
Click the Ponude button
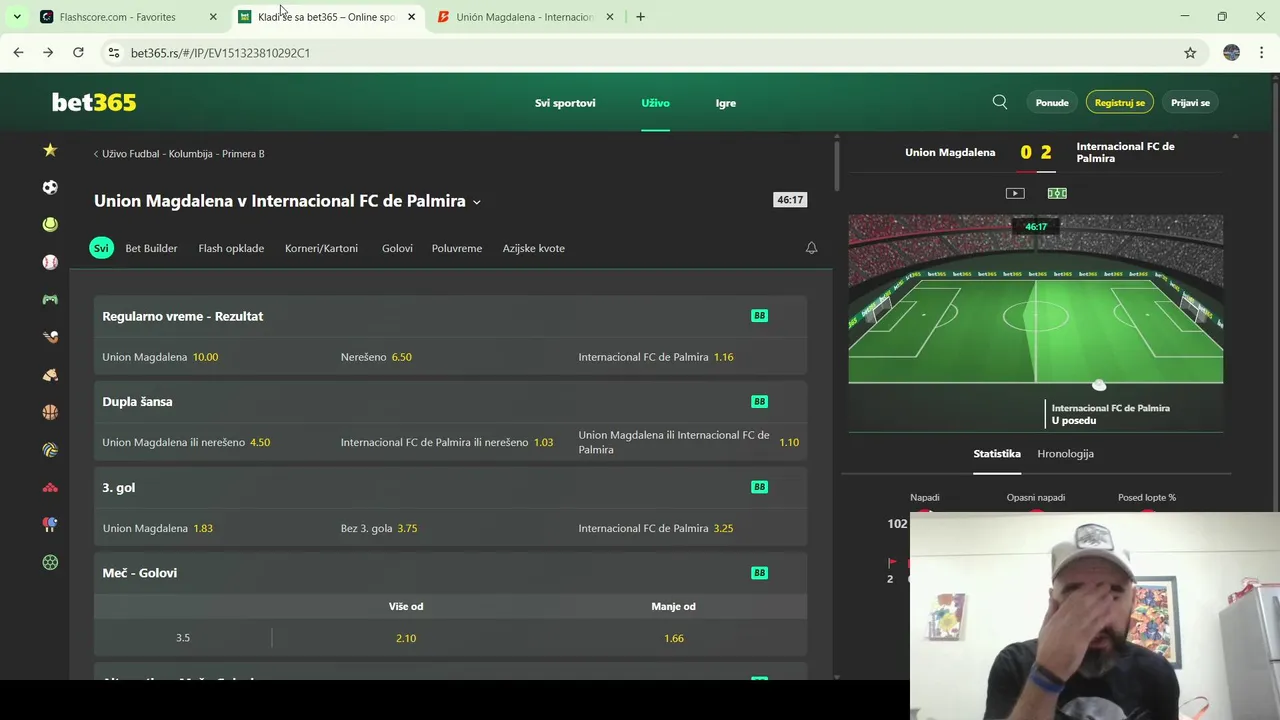point(1052,102)
